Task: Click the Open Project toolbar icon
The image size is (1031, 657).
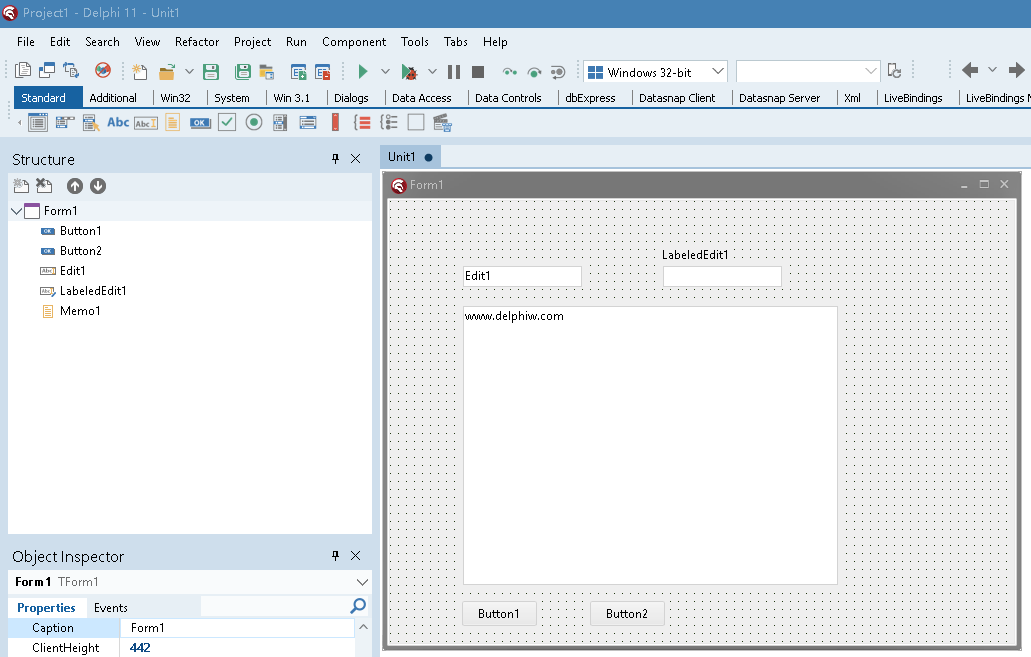Action: (266, 71)
